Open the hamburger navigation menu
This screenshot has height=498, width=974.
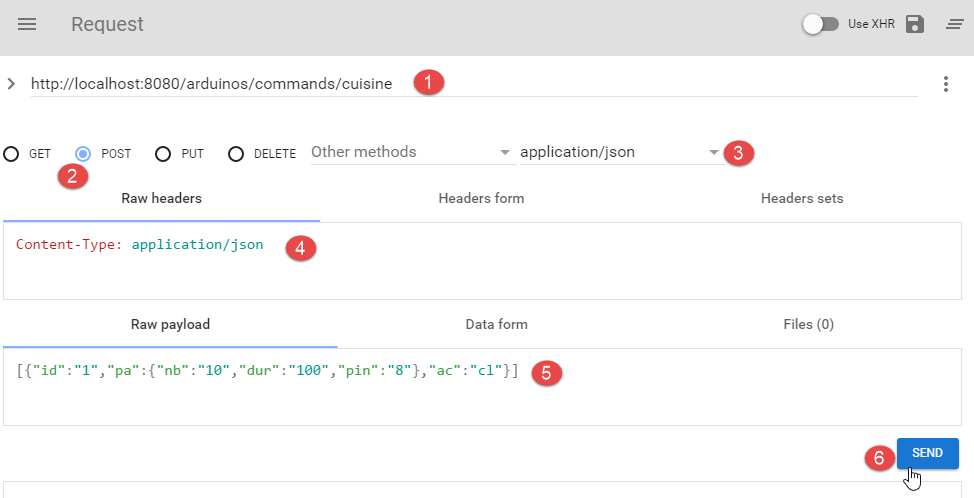pos(27,24)
